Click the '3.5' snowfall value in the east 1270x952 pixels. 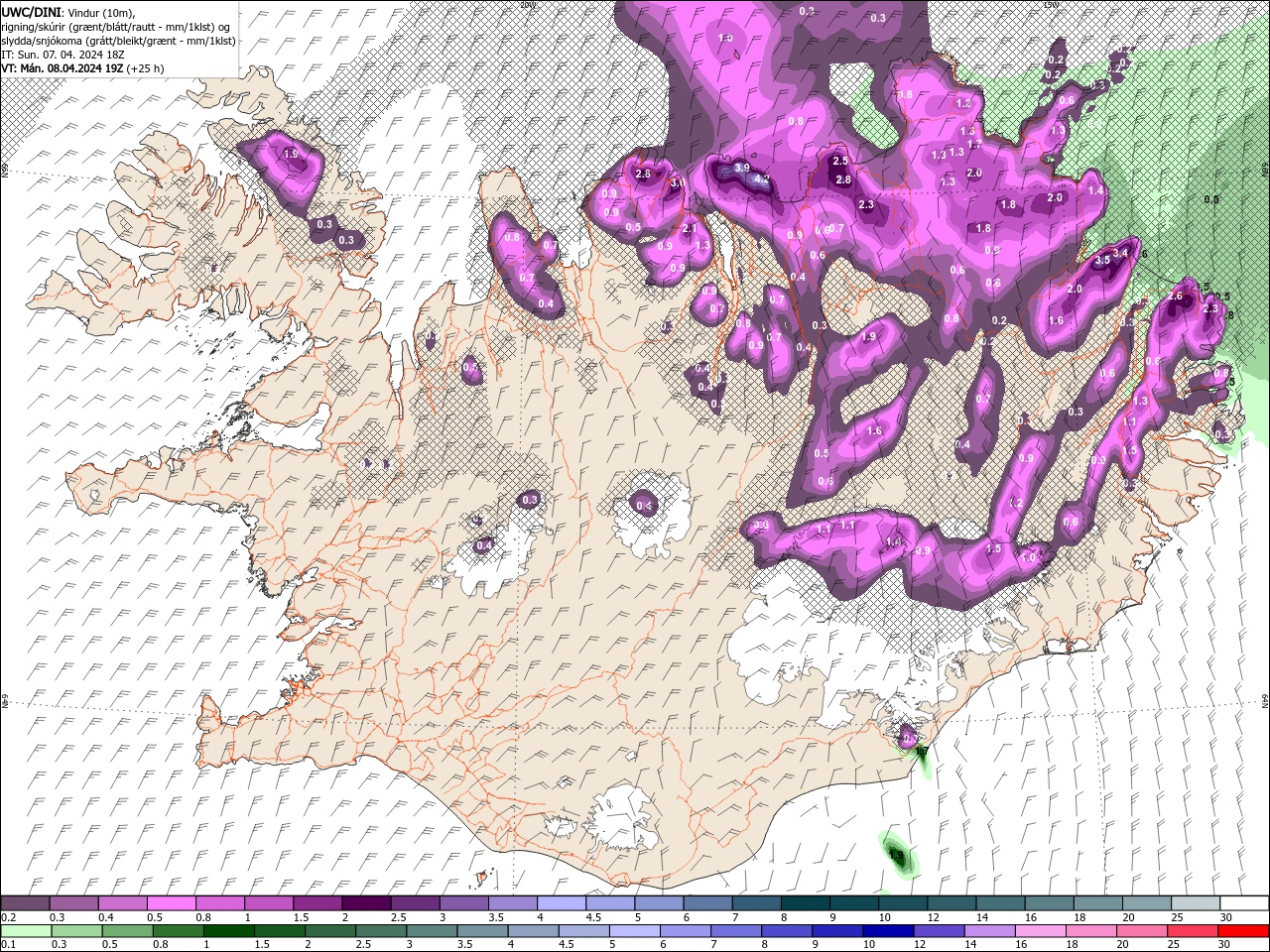click(1102, 260)
